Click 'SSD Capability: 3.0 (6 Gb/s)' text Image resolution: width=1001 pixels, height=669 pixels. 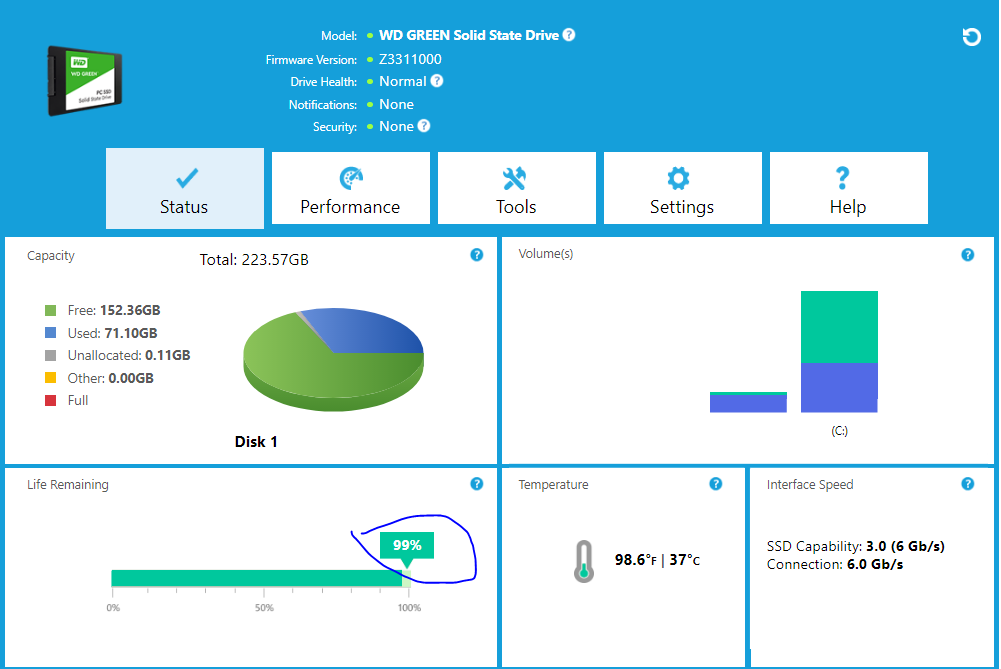point(855,546)
